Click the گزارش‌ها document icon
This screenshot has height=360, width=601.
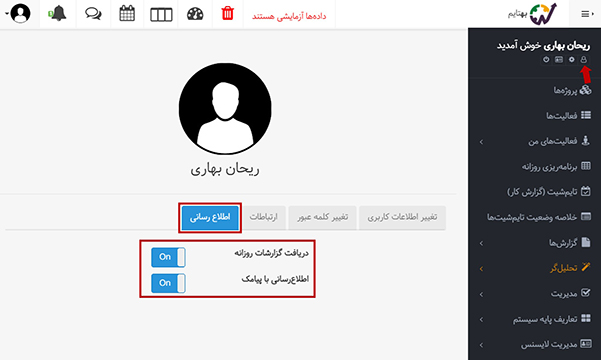[586, 242]
